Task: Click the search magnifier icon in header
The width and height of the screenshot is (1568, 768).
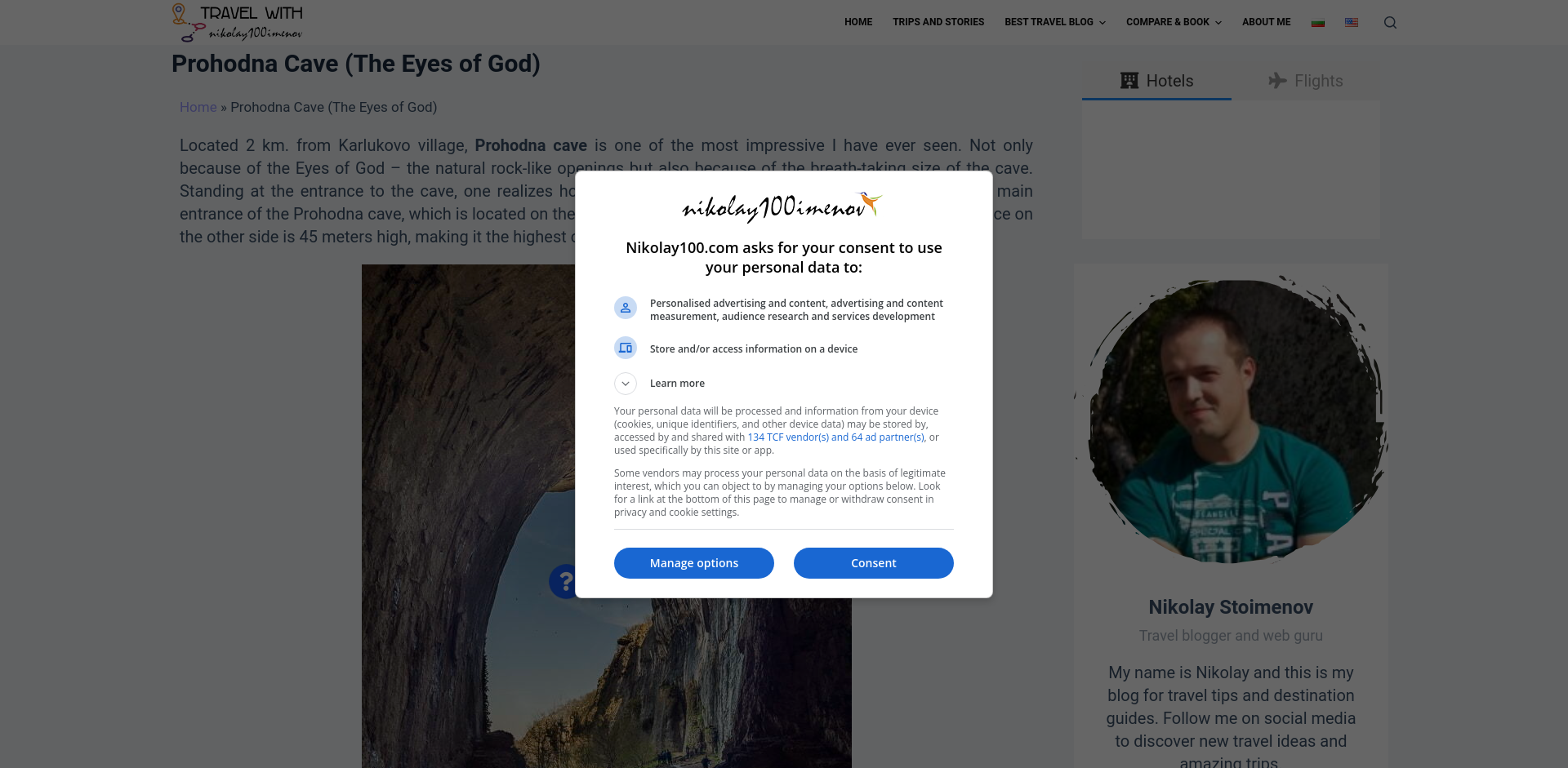Action: [1390, 23]
